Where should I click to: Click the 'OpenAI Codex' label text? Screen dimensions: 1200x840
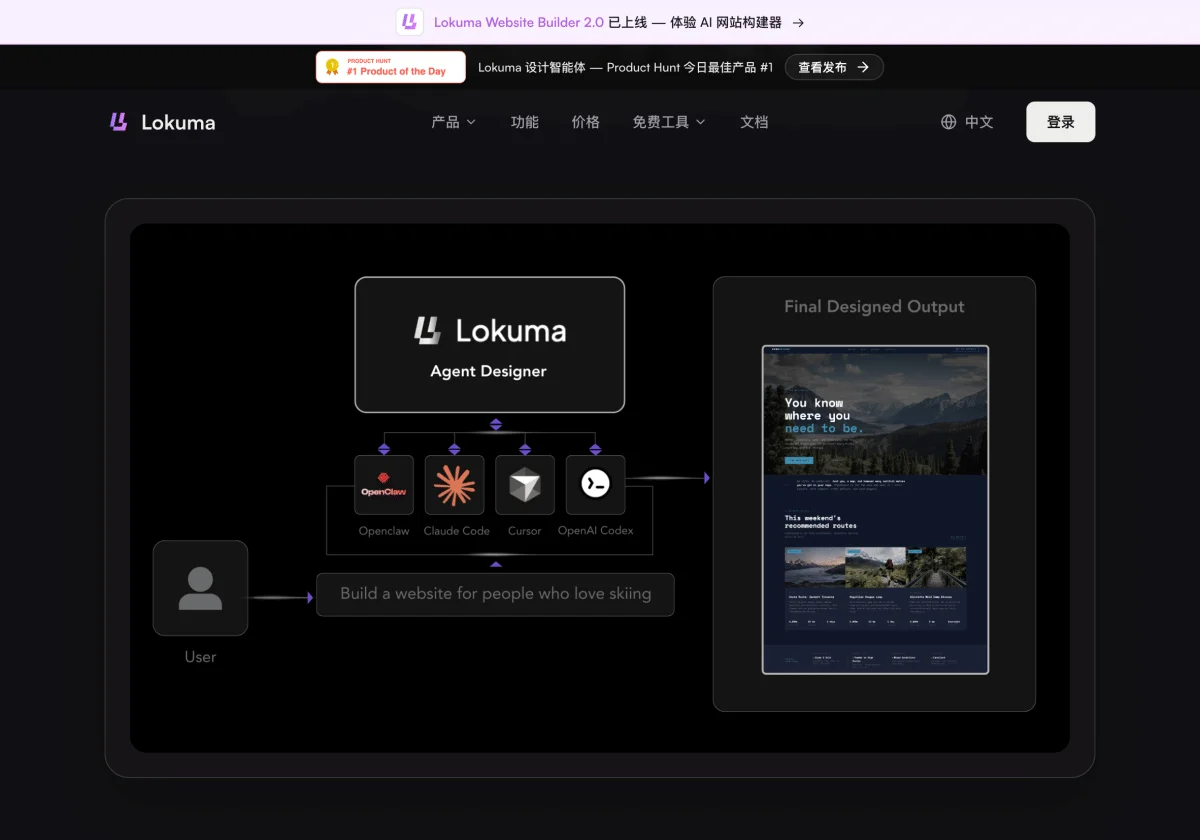coord(596,531)
